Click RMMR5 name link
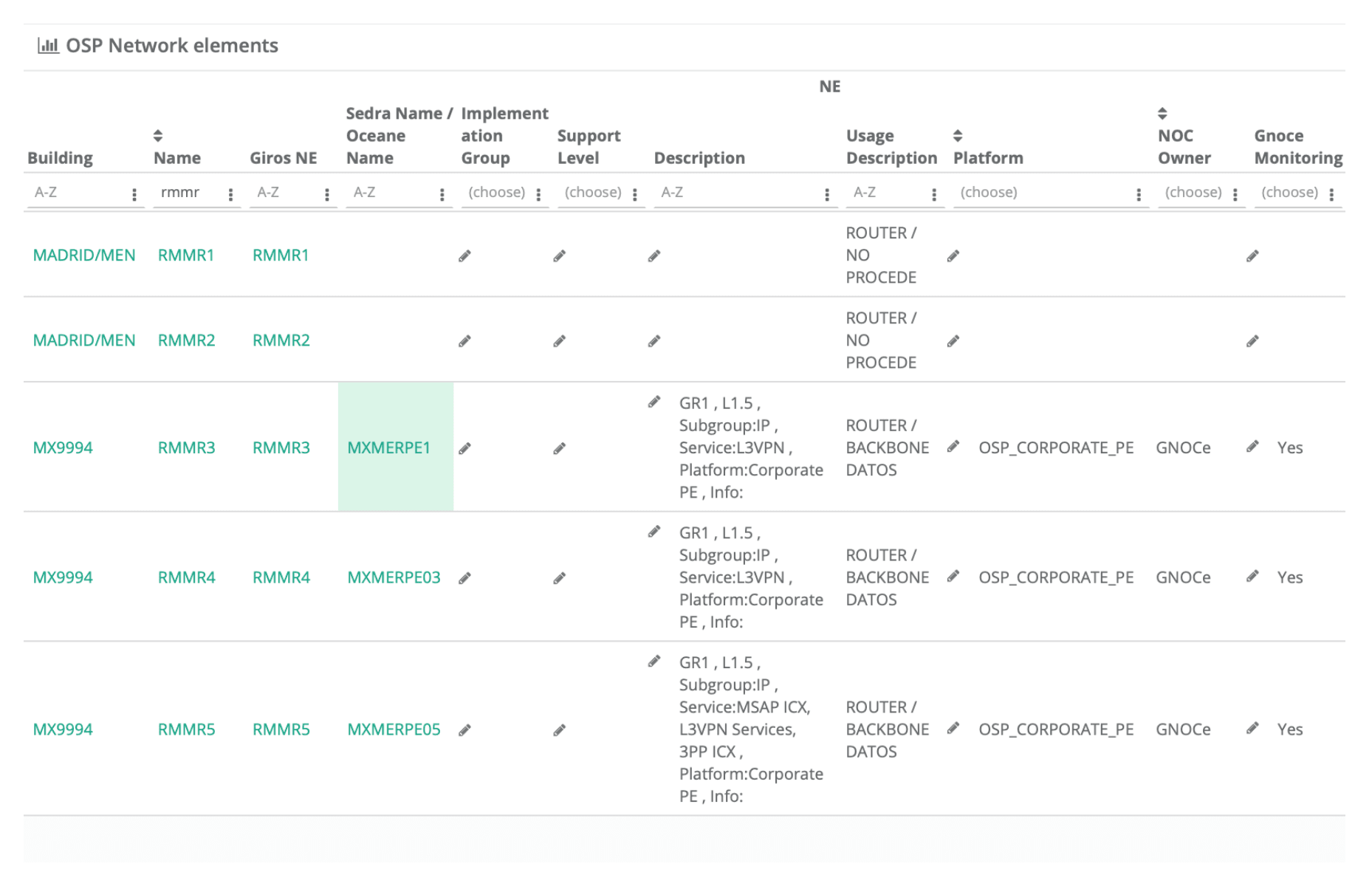This screenshot has width=1372, height=886. 186,729
